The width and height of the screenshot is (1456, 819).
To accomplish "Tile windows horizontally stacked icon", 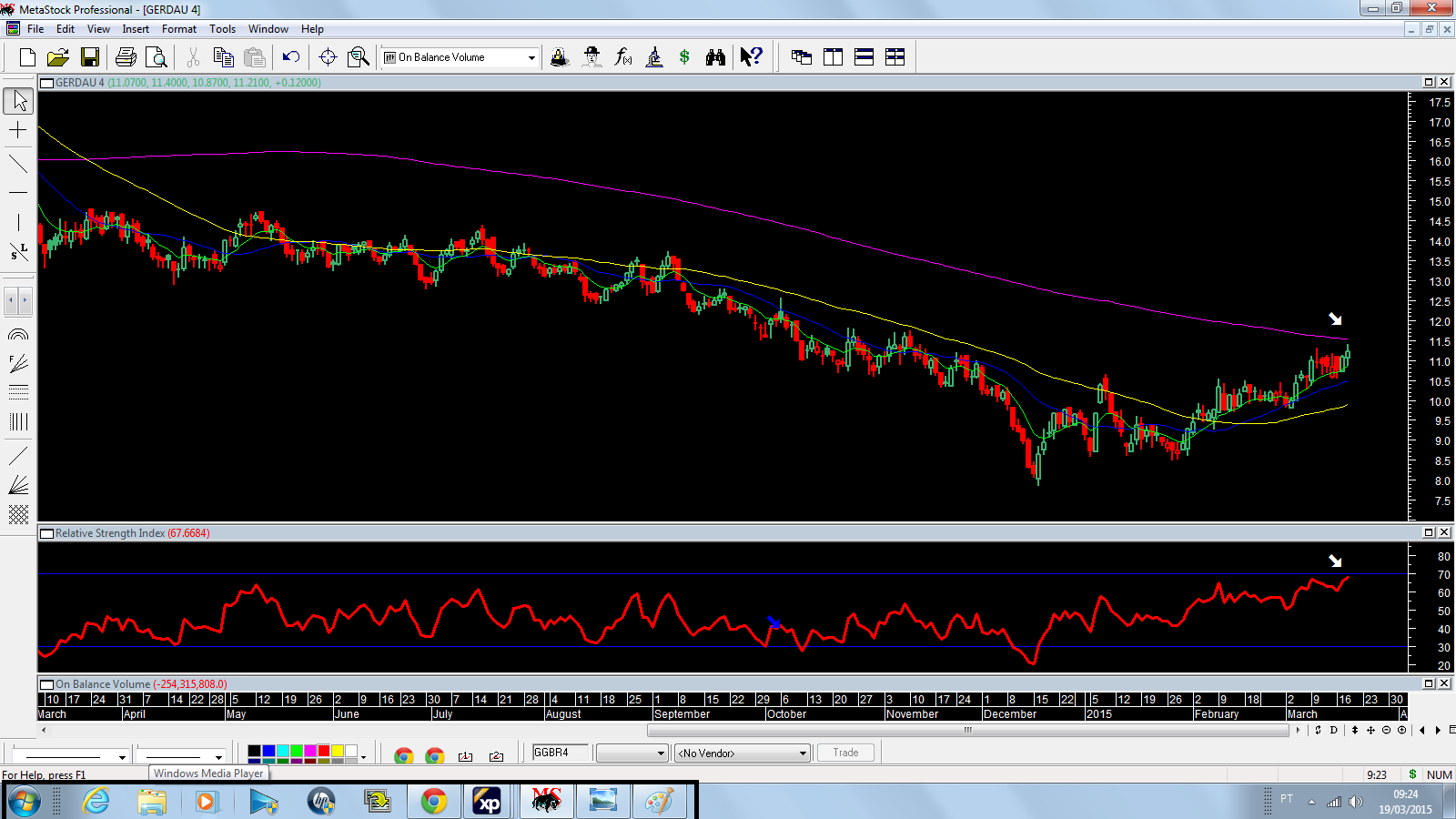I will pos(864,57).
